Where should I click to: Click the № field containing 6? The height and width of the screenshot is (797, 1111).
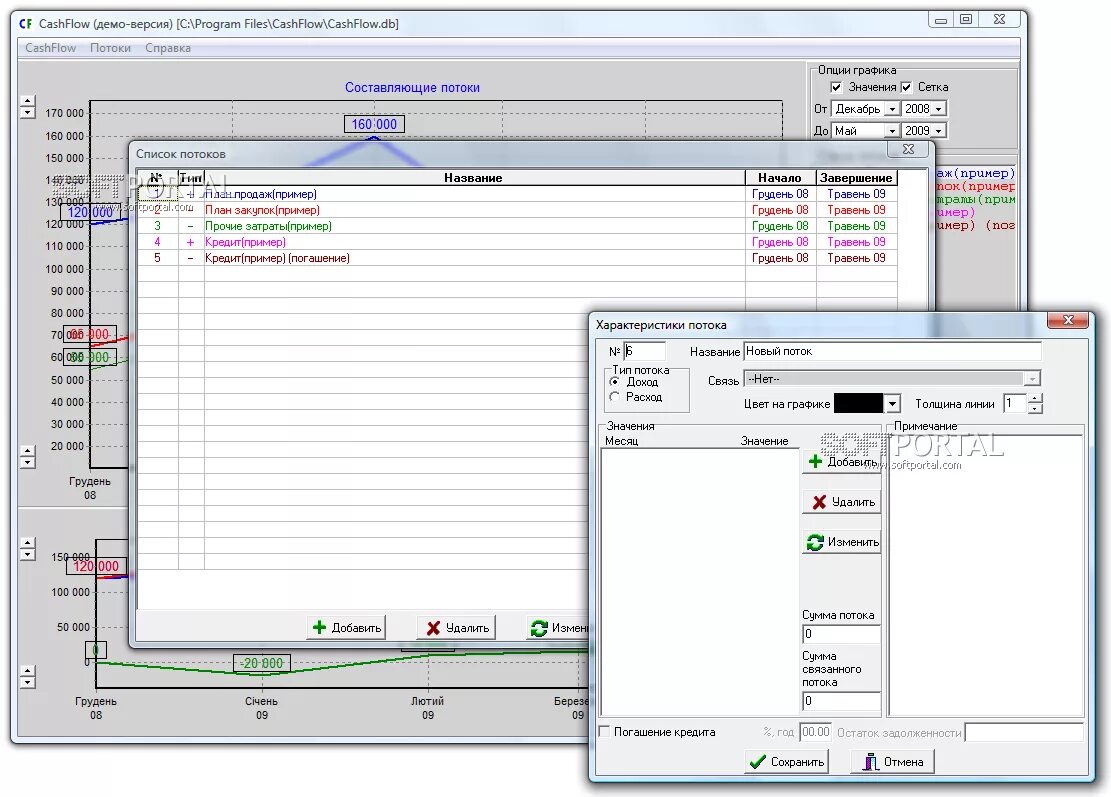click(644, 351)
